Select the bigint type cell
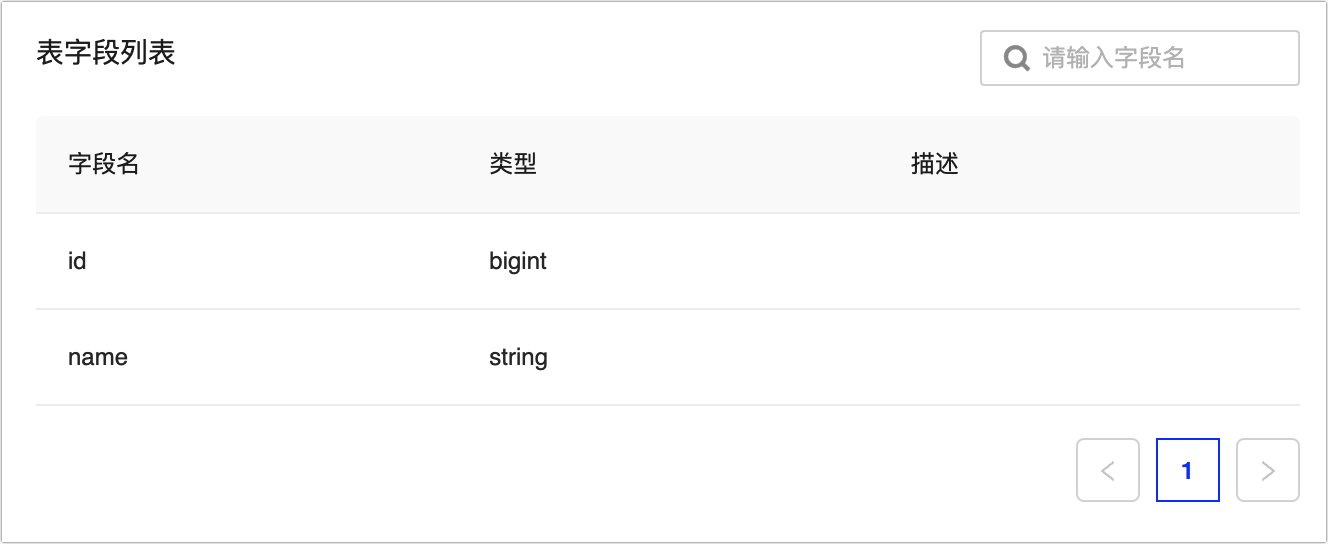Viewport: 1328px width, 544px height. pos(518,261)
